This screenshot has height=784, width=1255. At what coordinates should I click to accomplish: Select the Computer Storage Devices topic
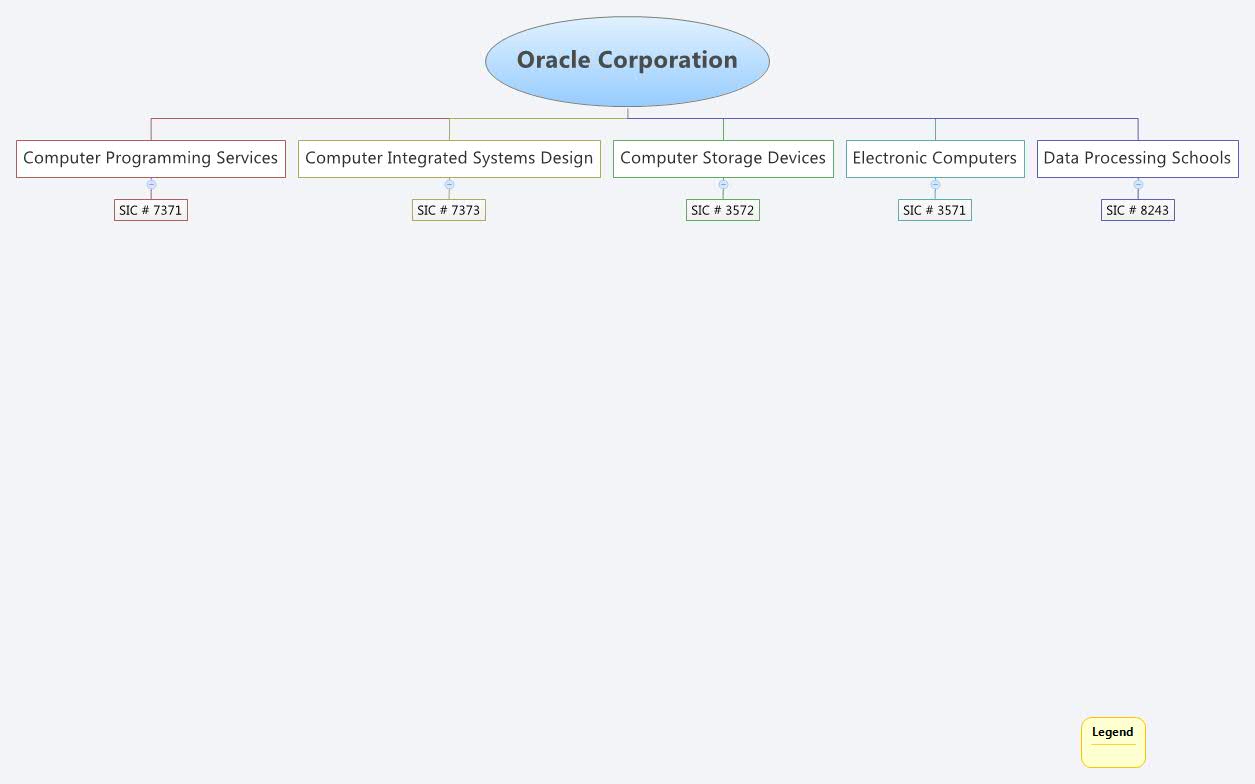pos(723,158)
